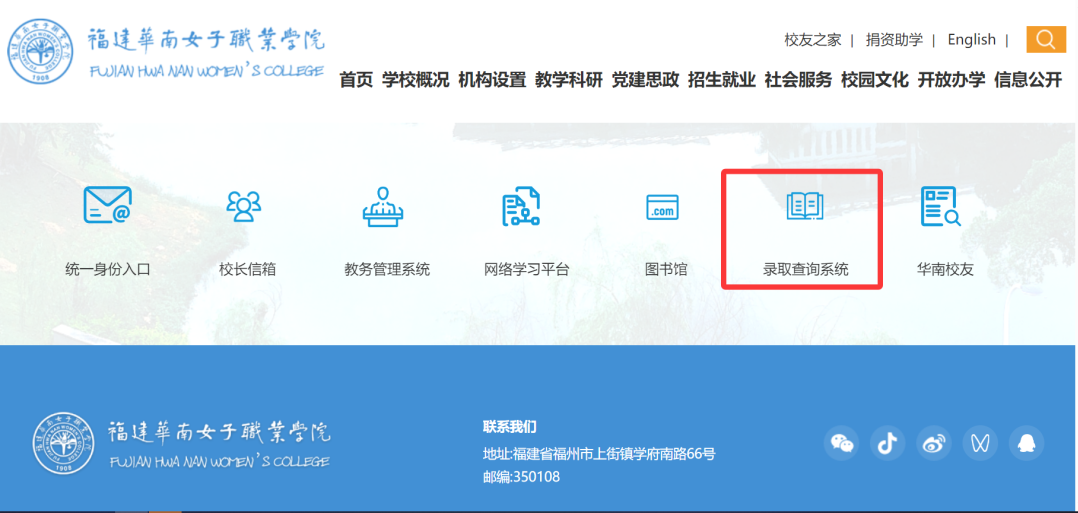Screen dimensions: 1078x513
Task: Click the header text FUJIAN HWA NAN WOMEN'S COLLEGE
Action: pos(206,71)
